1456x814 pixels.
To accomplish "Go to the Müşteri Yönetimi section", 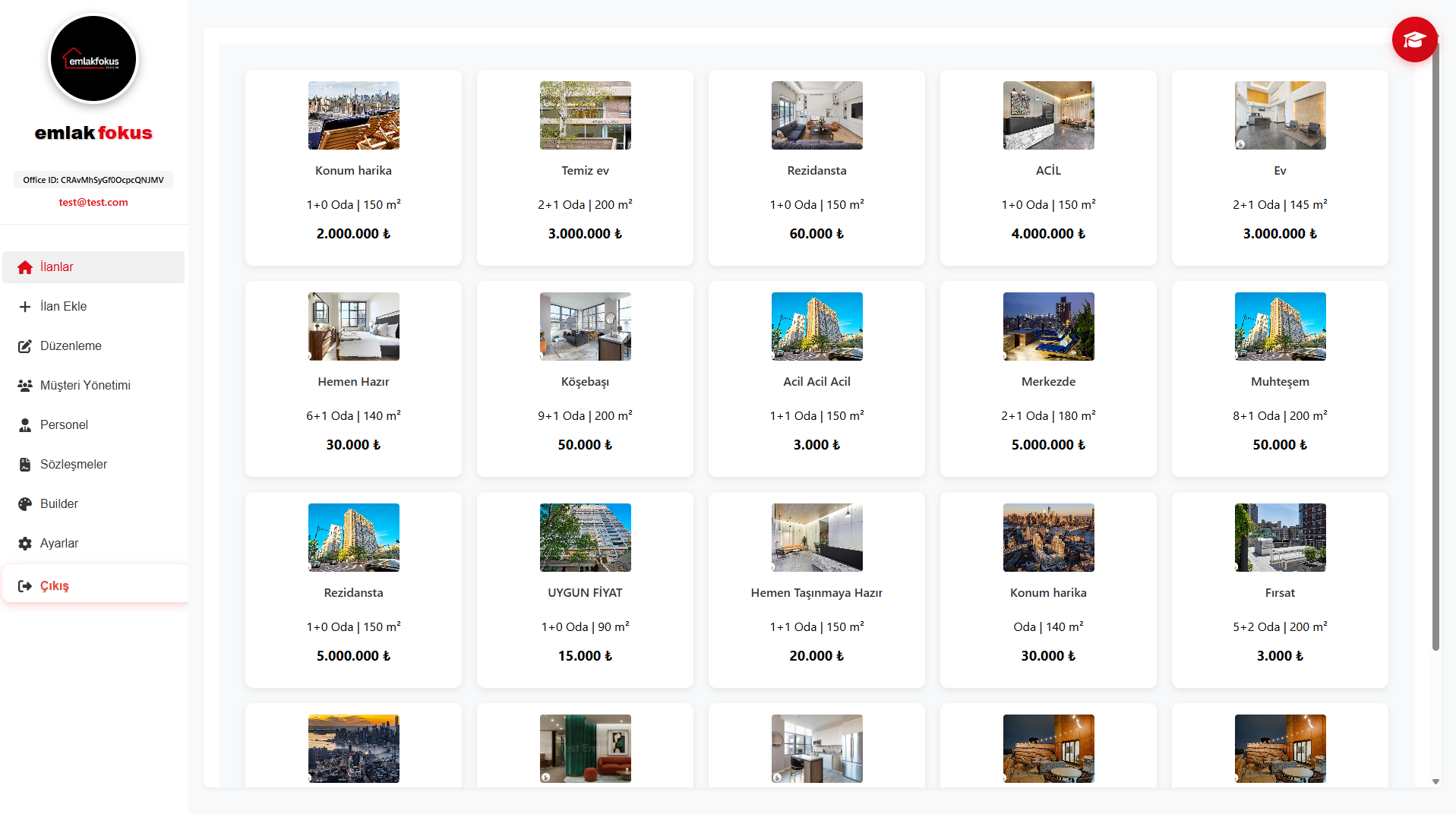I will 85,386.
